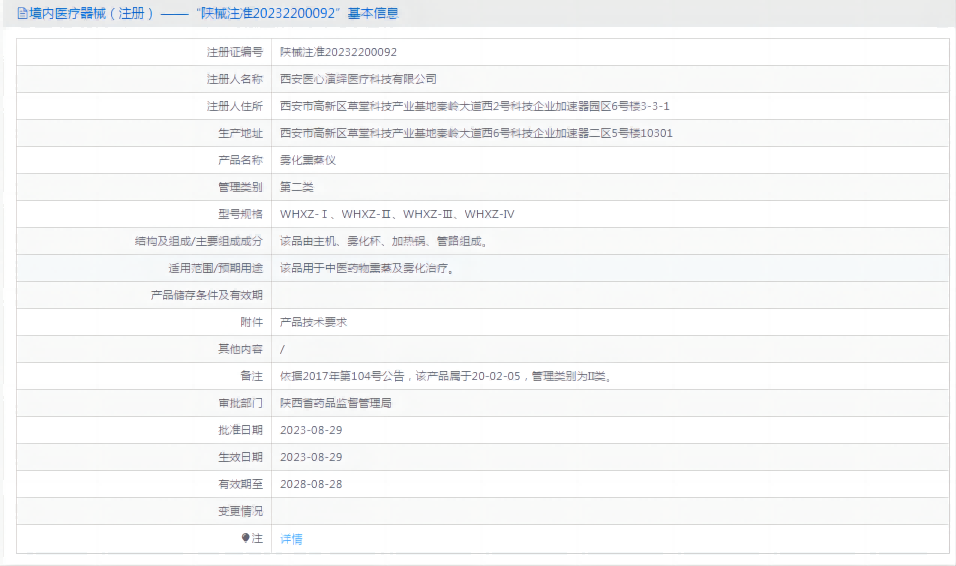This screenshot has width=956, height=566.
Task: Select registration number 陕械注准20232200092 cell
Action: point(338,52)
